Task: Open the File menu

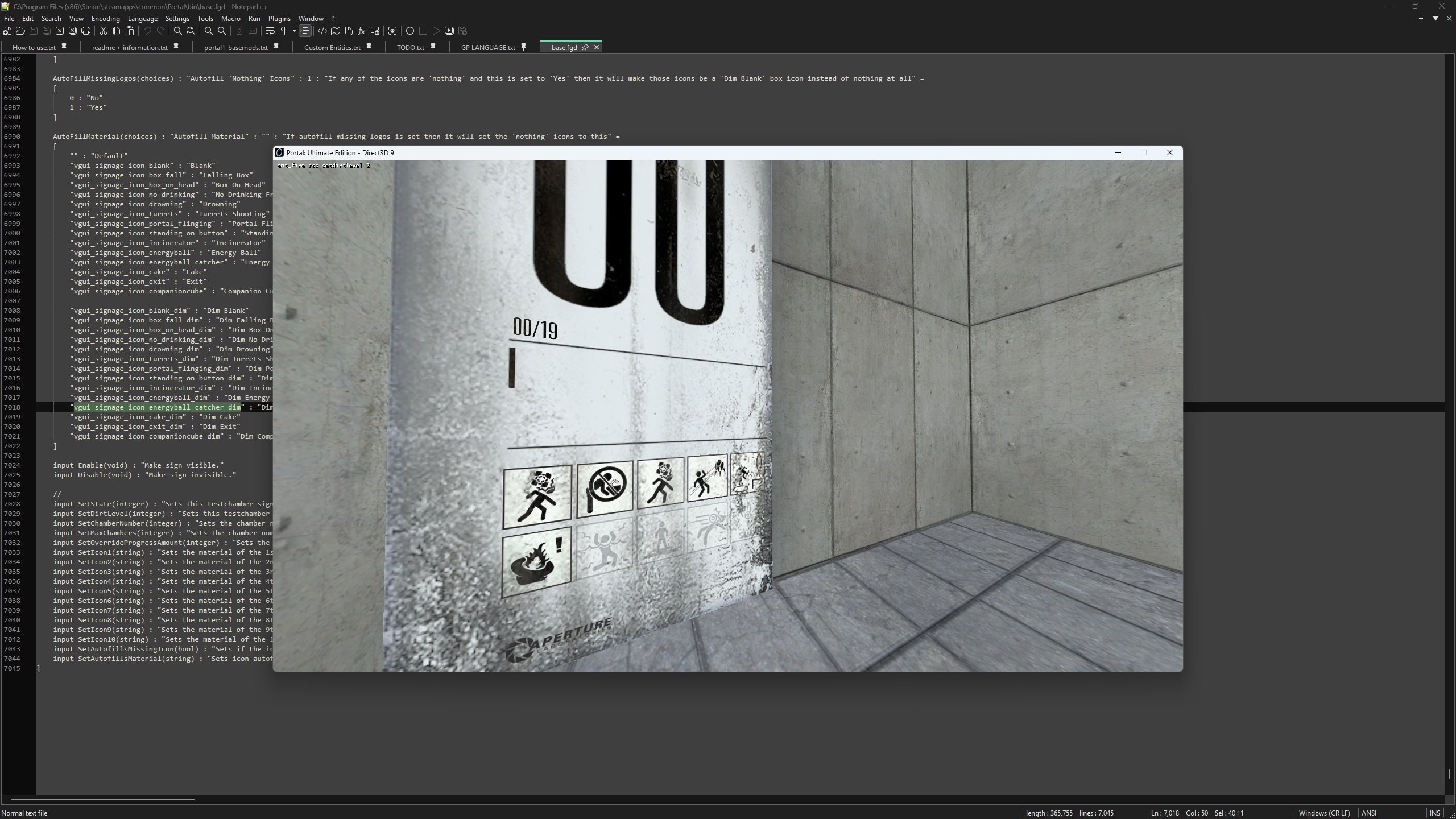Action: point(9,19)
